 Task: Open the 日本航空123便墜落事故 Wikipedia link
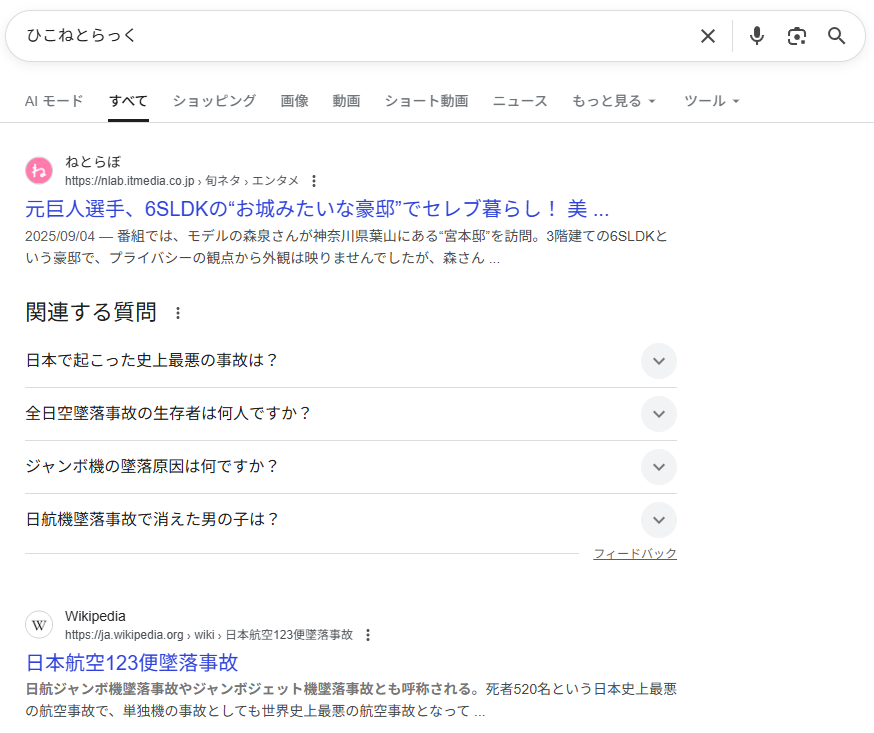(132, 662)
